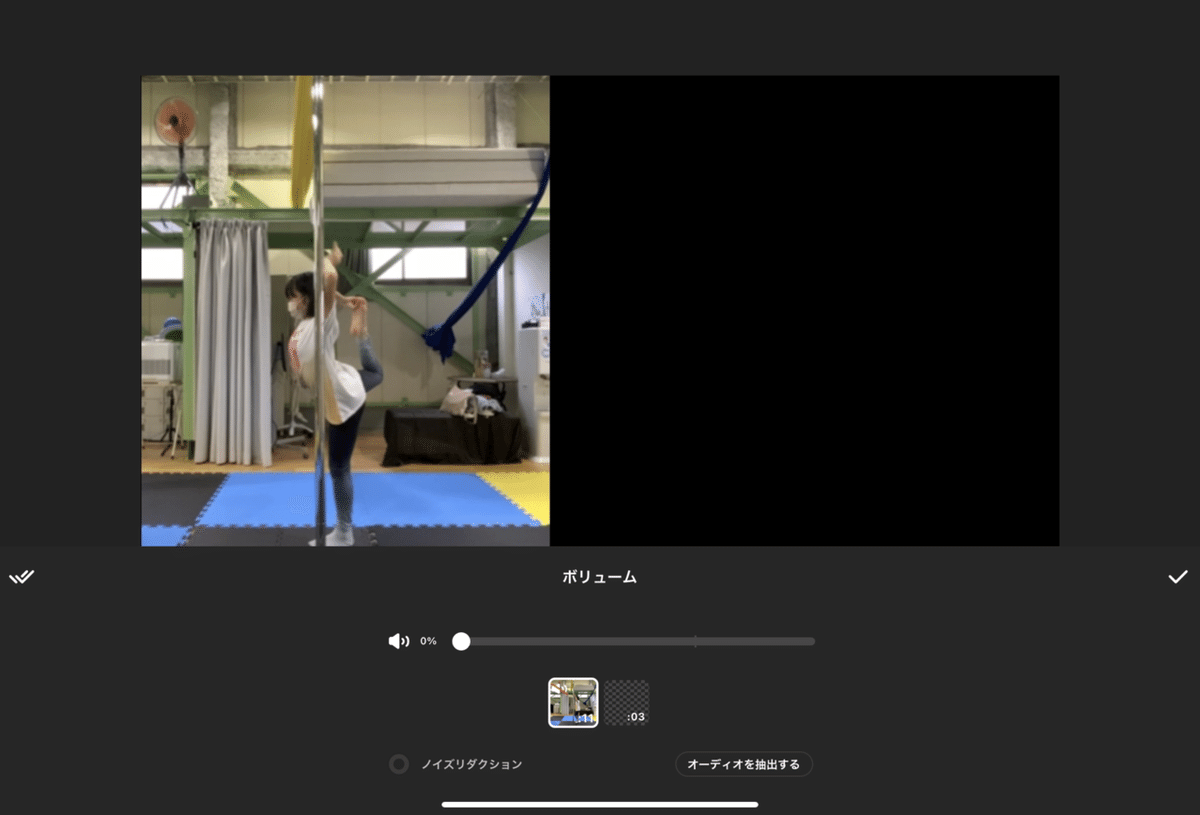Tap the オーディオを抽出する button
Screen dimensions: 1200x815
tap(744, 764)
